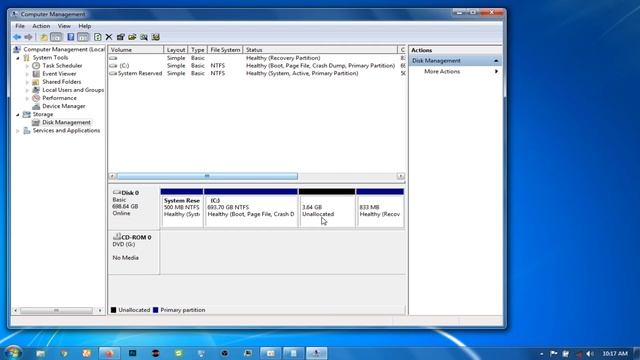Sort by the Status column header
640x360 pixels.
[320, 50]
